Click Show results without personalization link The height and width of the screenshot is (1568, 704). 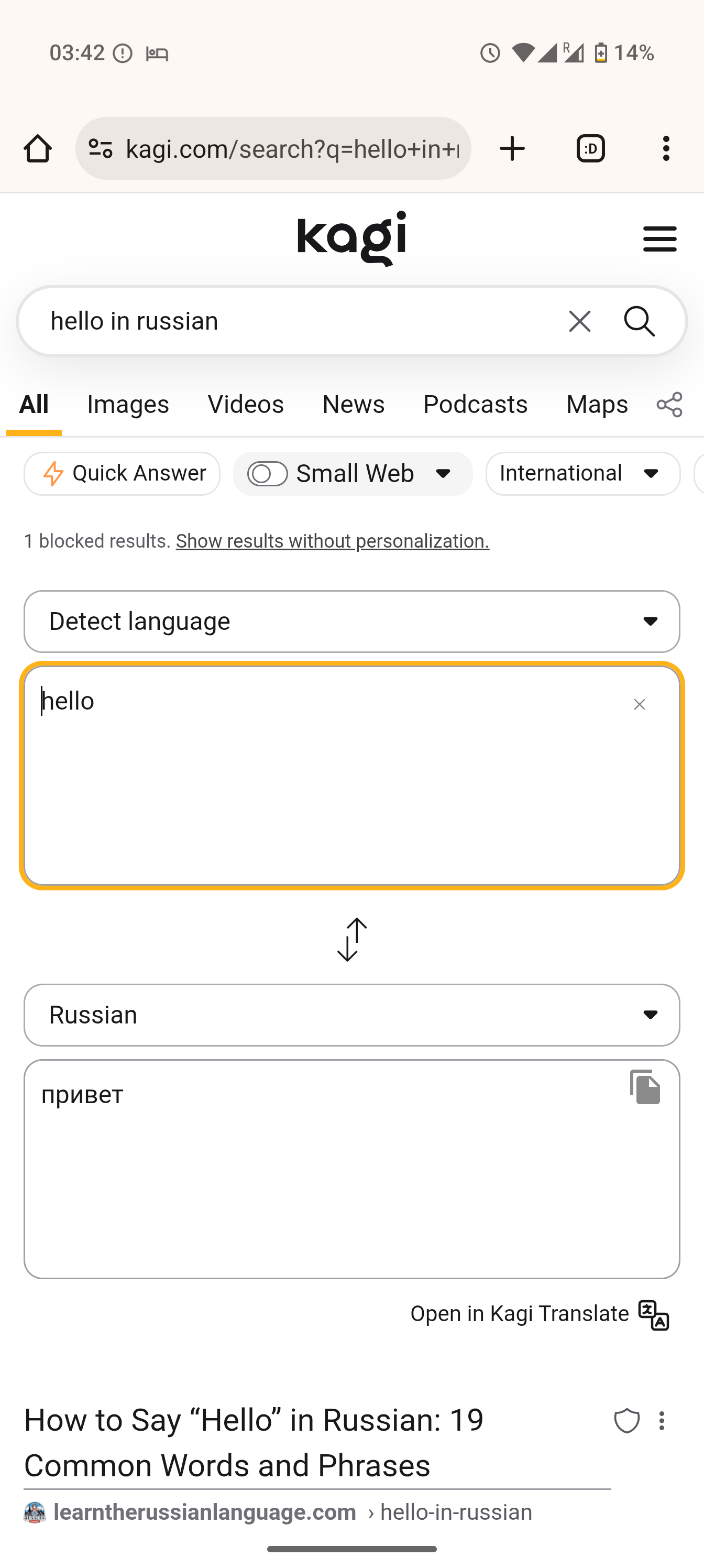click(332, 540)
